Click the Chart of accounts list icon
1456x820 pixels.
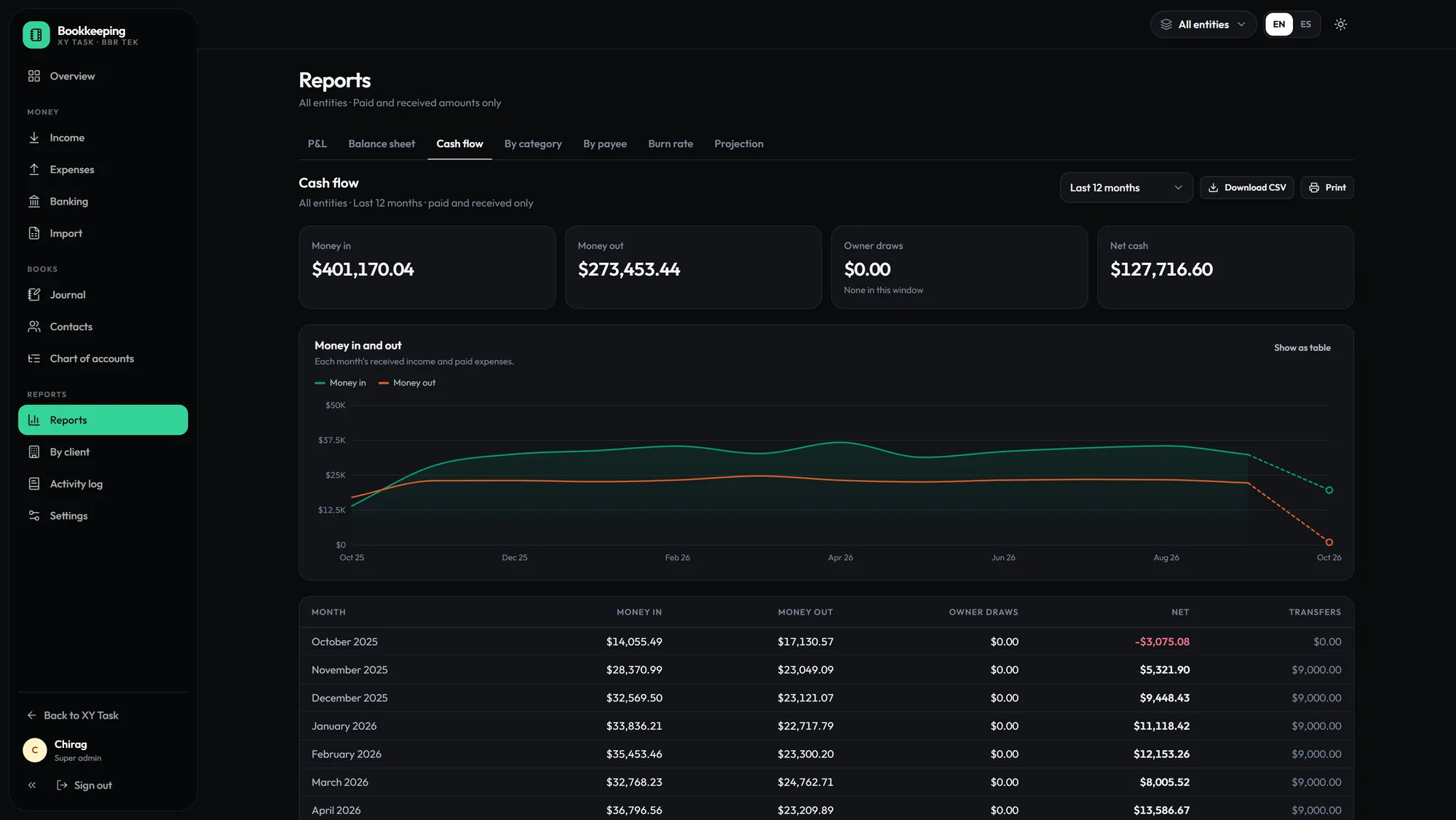34,359
